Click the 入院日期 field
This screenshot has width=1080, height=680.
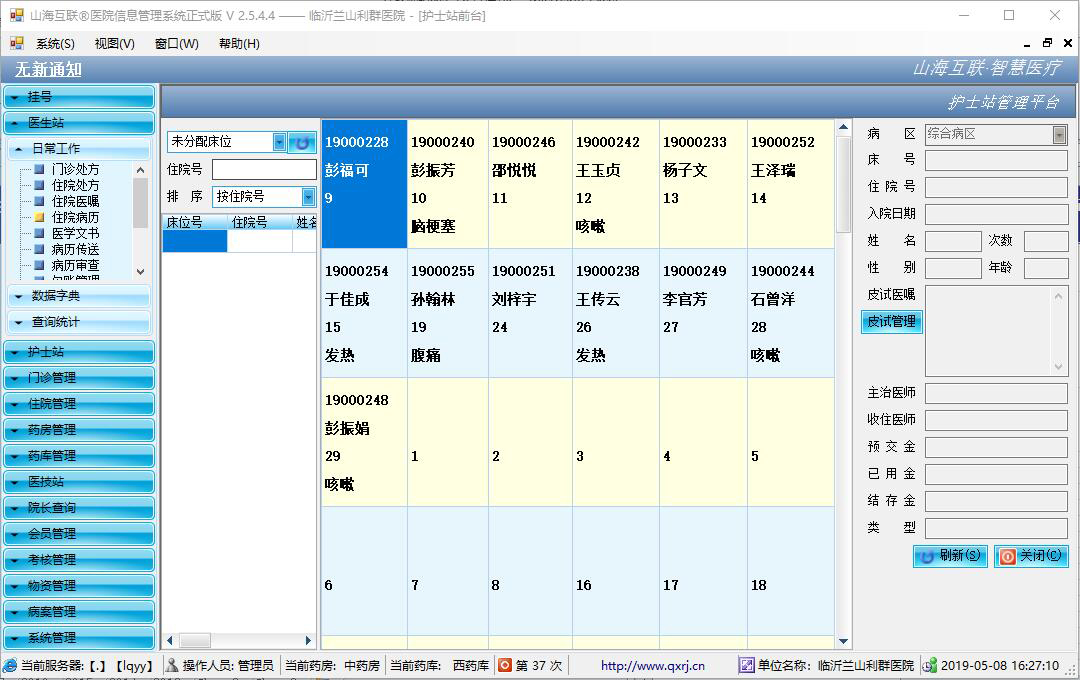click(x=996, y=214)
